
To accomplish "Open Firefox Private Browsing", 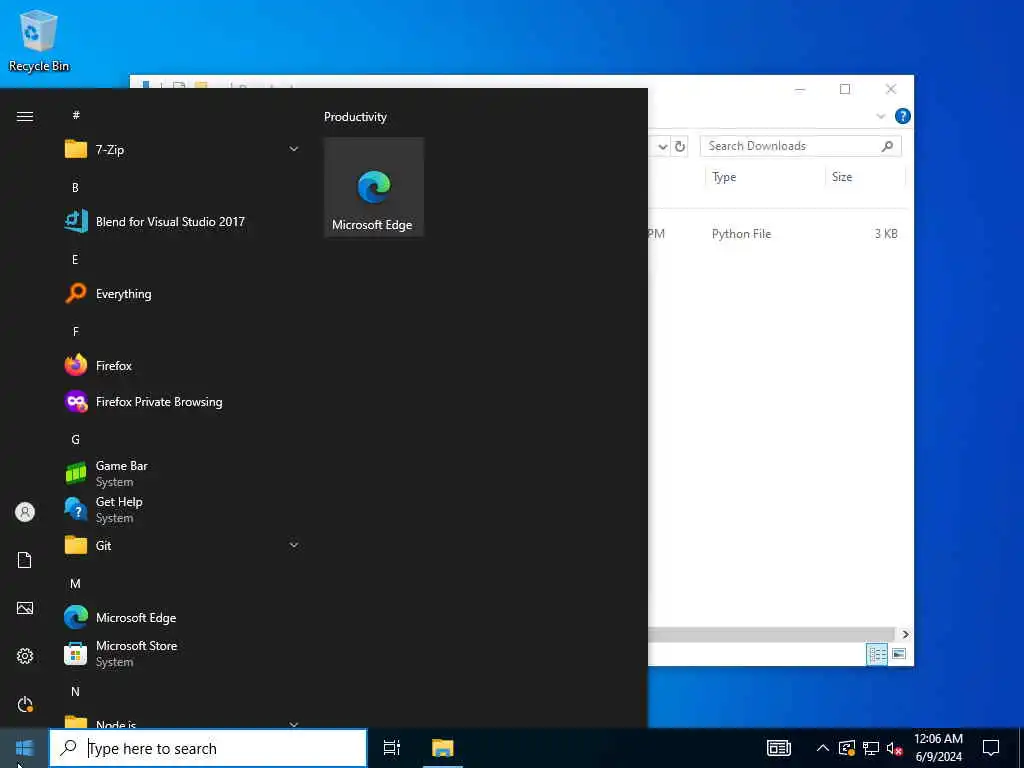I will 182,402.
